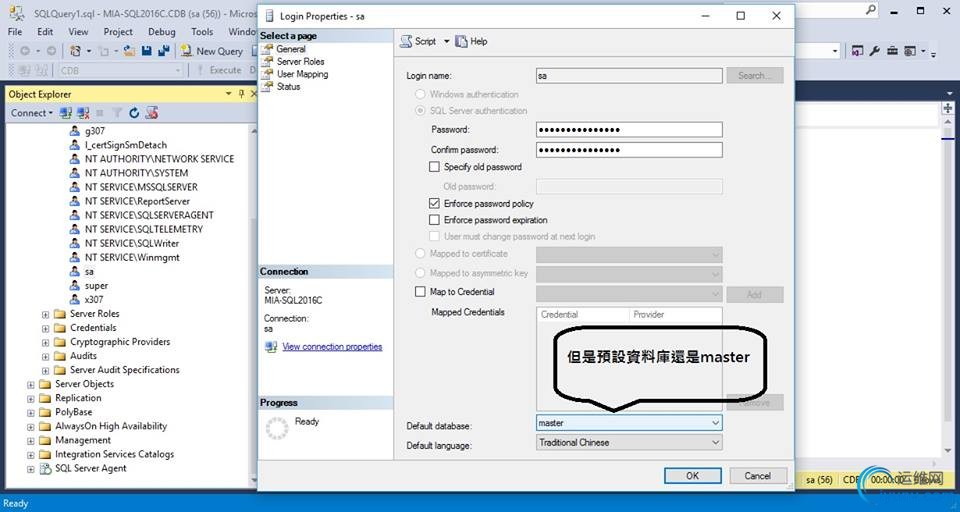Click the split-window icon above the editor scrollbar
960x512 pixels.
coord(948,108)
